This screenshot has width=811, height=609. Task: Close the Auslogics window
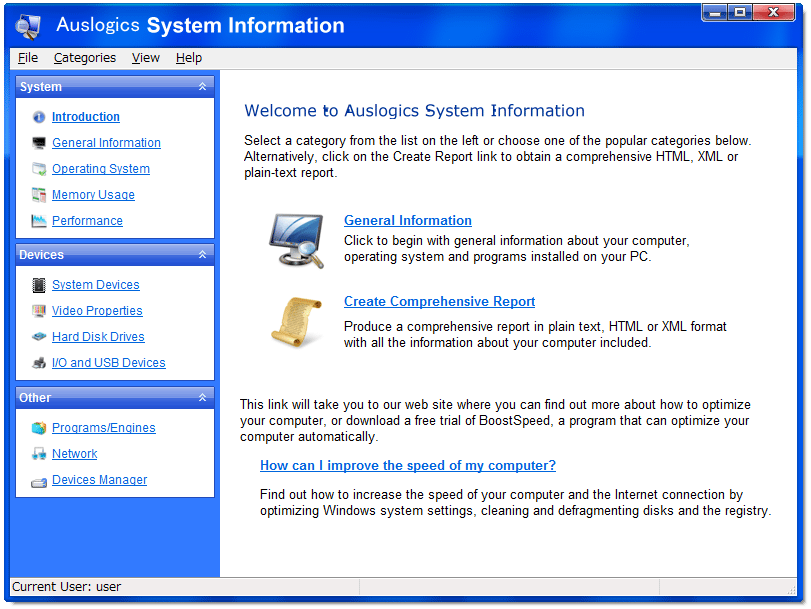coord(774,12)
